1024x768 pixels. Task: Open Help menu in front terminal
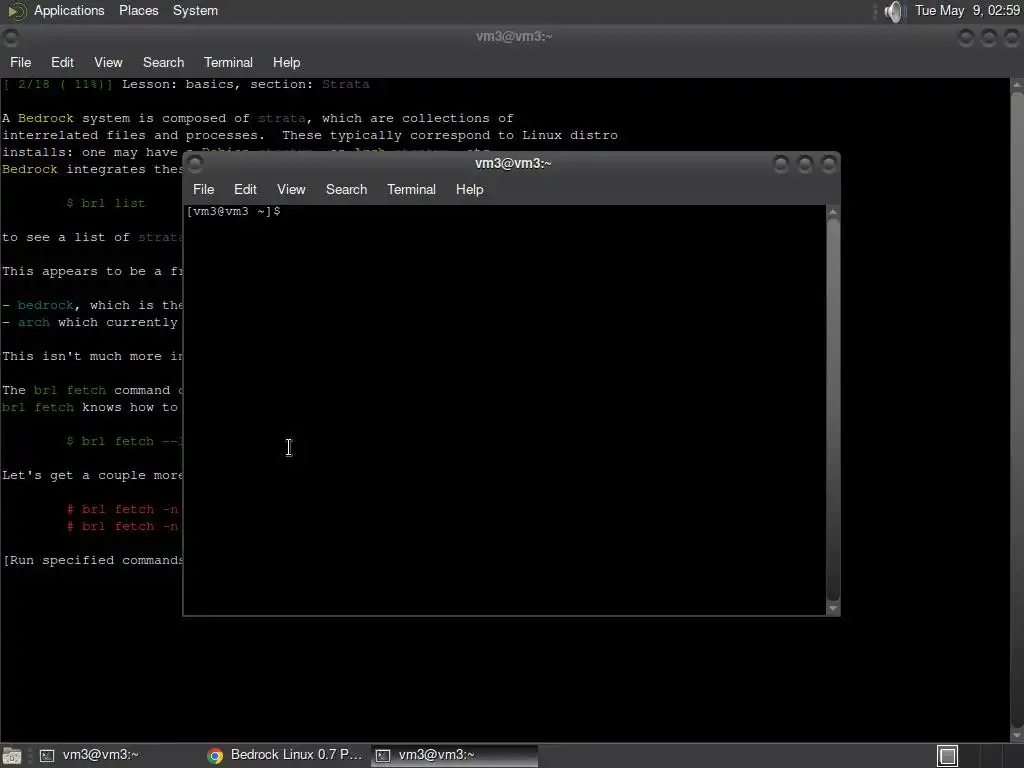(x=469, y=189)
